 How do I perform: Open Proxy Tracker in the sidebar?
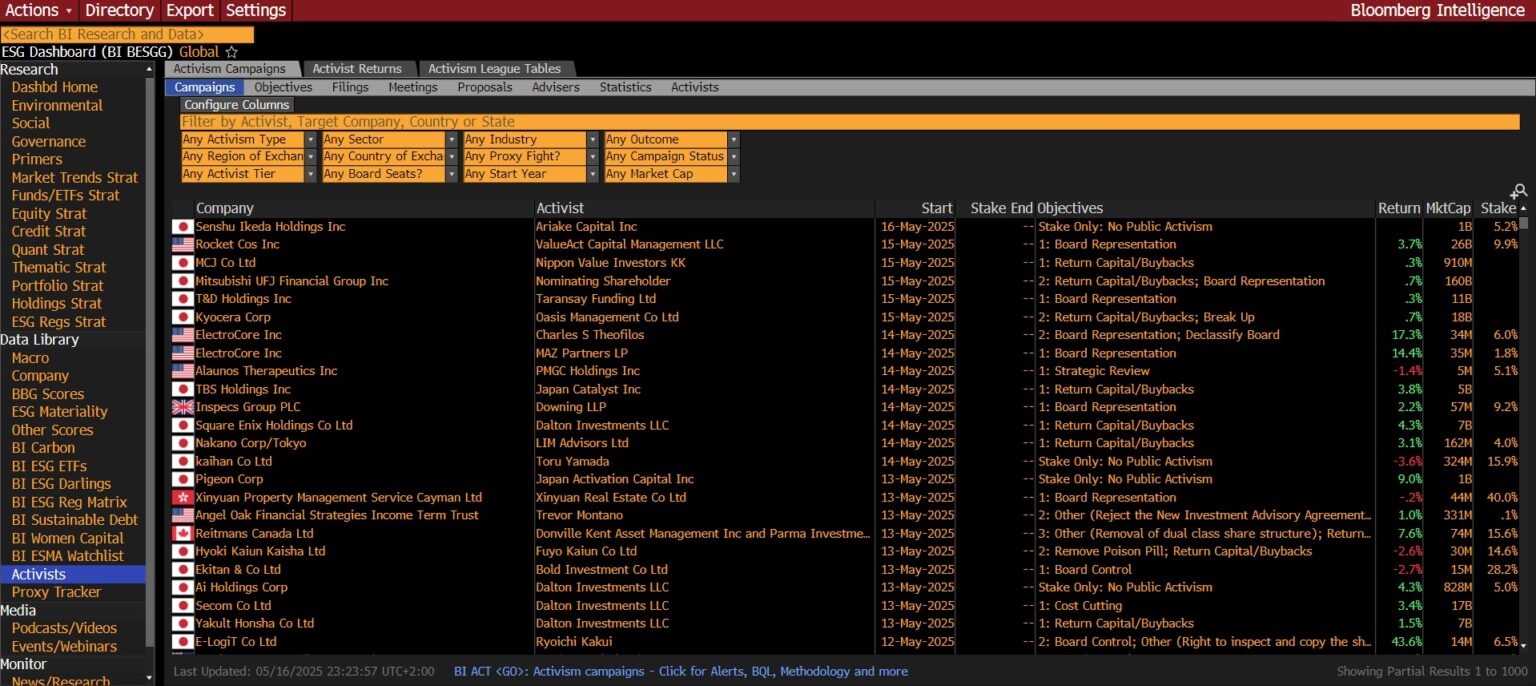56,592
